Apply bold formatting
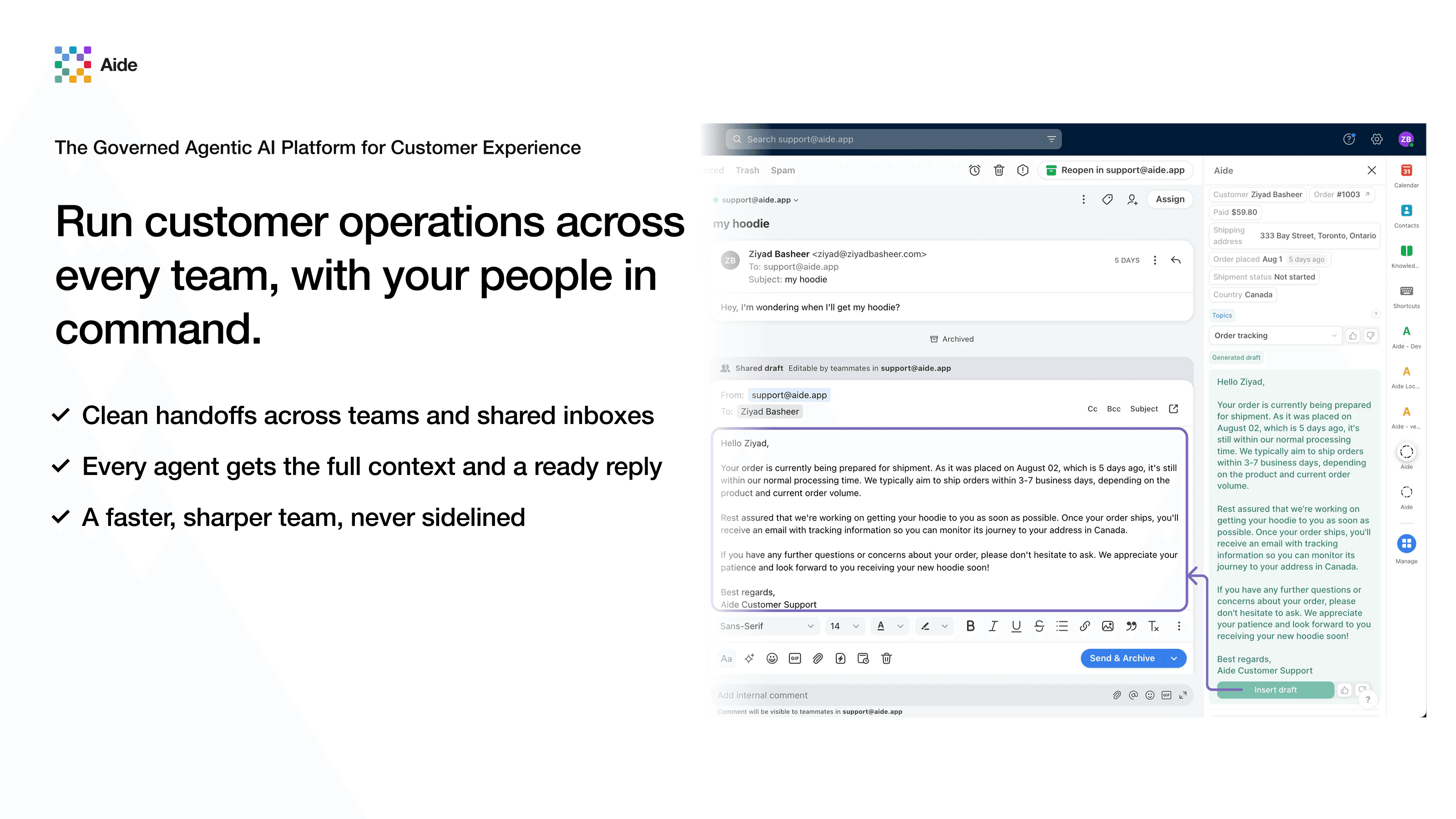1456x819 pixels. click(971, 626)
